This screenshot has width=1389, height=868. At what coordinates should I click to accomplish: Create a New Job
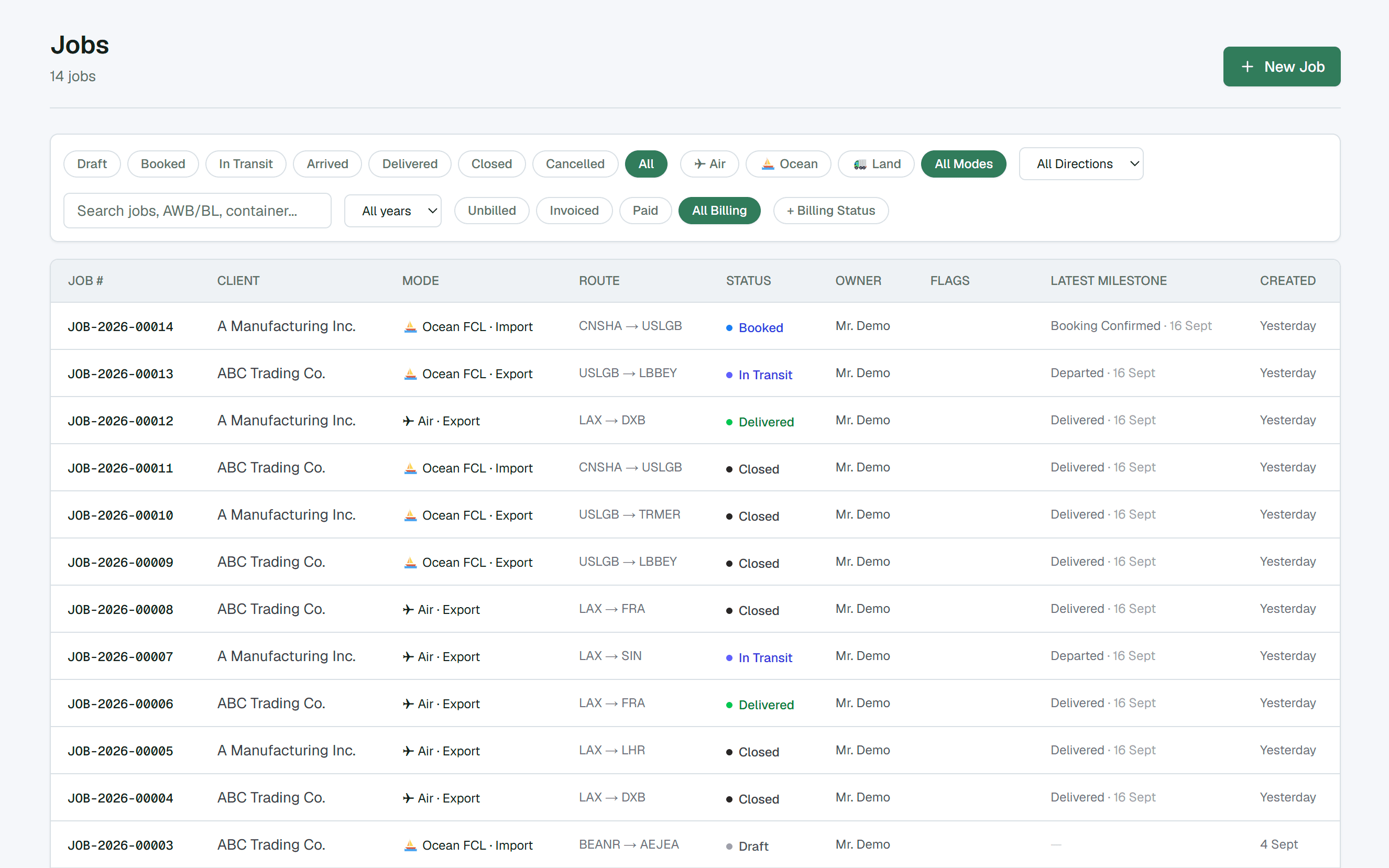click(1282, 67)
